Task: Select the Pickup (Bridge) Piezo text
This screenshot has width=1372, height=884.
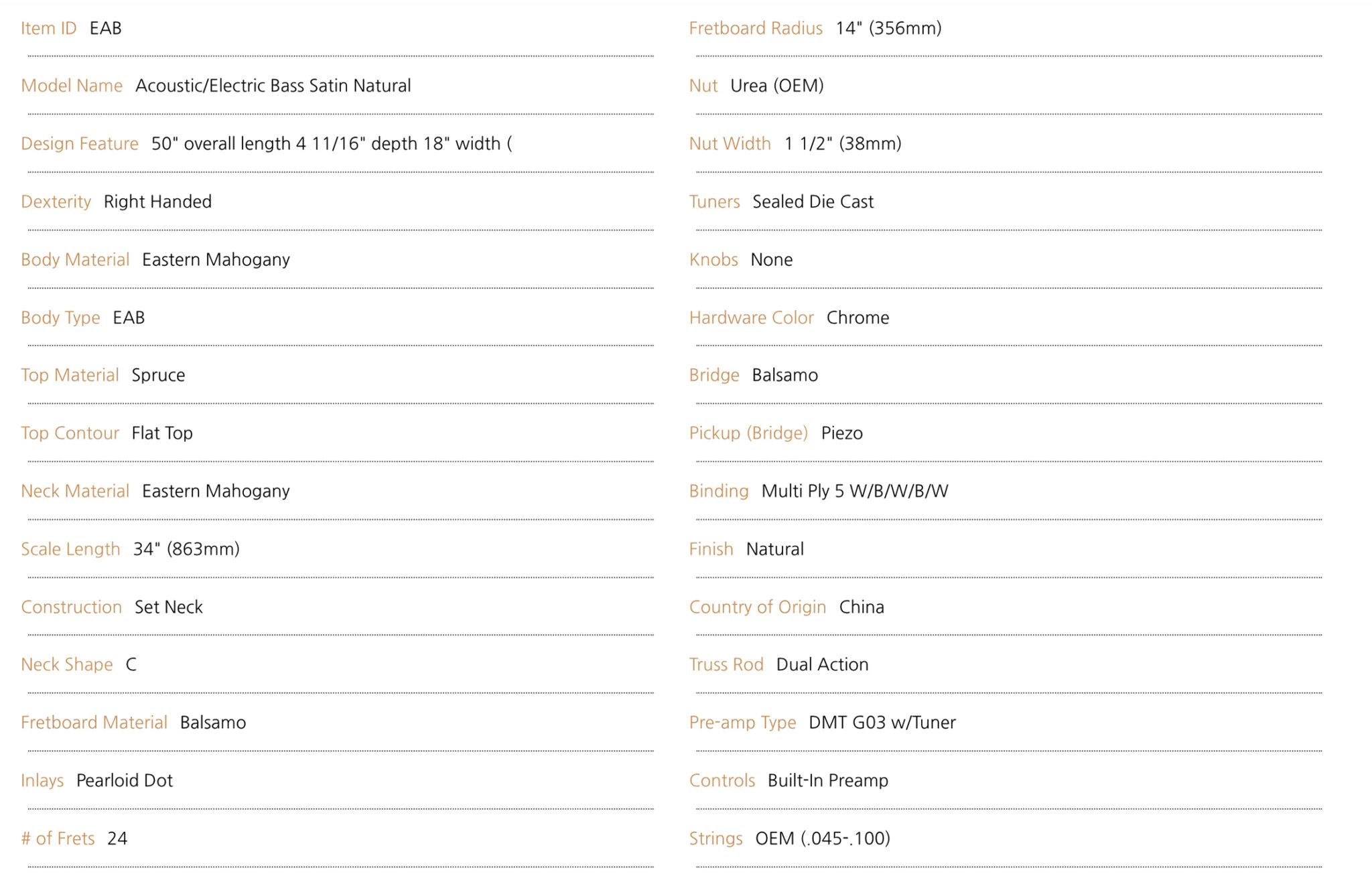Action: [841, 433]
